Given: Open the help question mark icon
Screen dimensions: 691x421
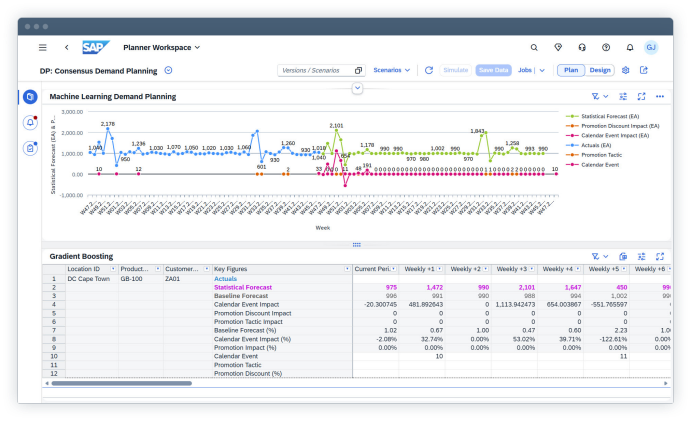Looking at the screenshot, I should click(606, 47).
